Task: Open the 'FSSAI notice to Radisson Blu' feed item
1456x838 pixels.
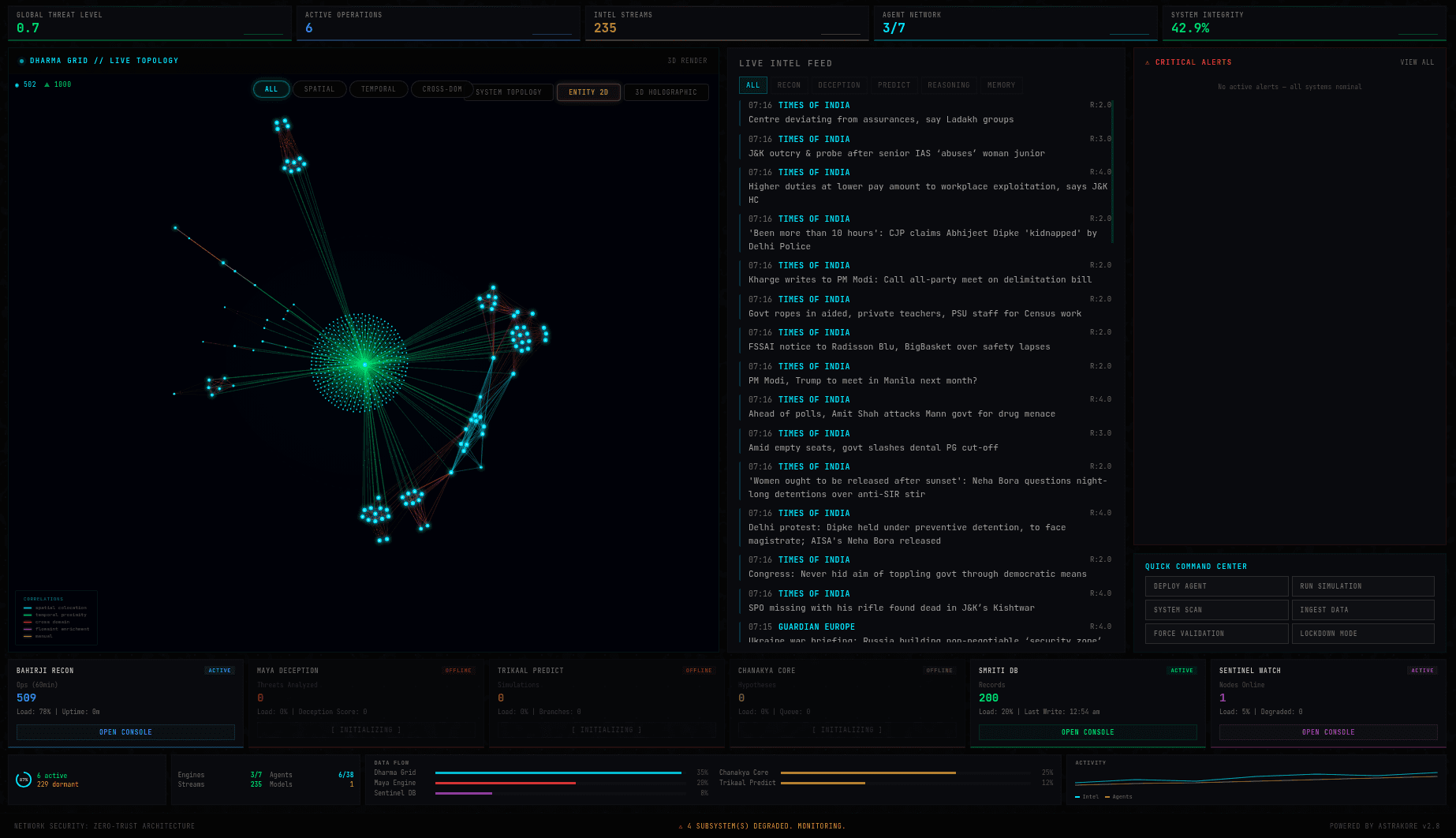Action: point(926,340)
